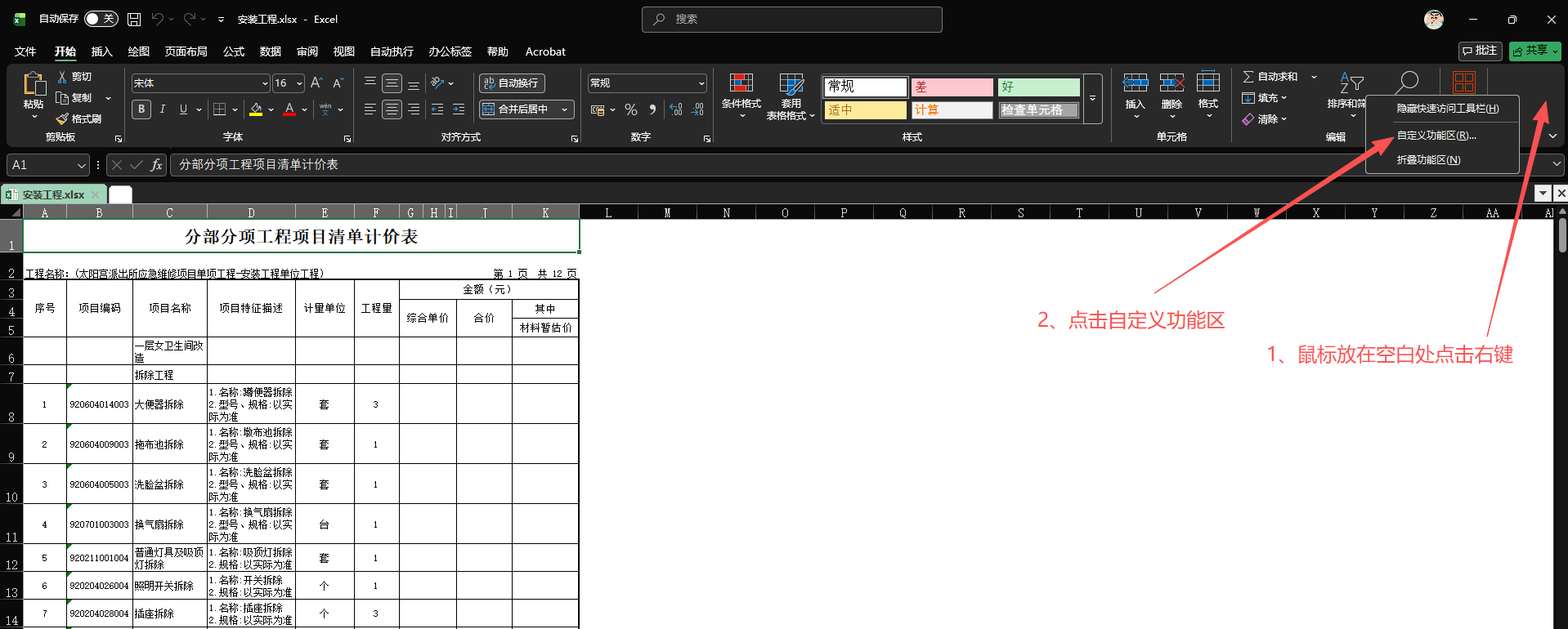Open 套用表格格式 table format

pyautogui.click(x=791, y=96)
